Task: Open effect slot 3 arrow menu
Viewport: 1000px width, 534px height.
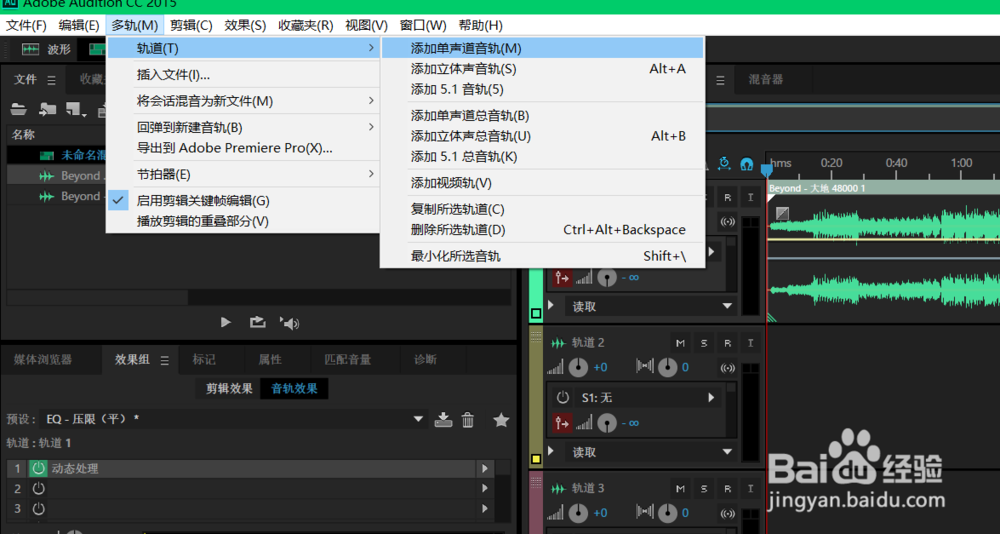Action: click(485, 509)
